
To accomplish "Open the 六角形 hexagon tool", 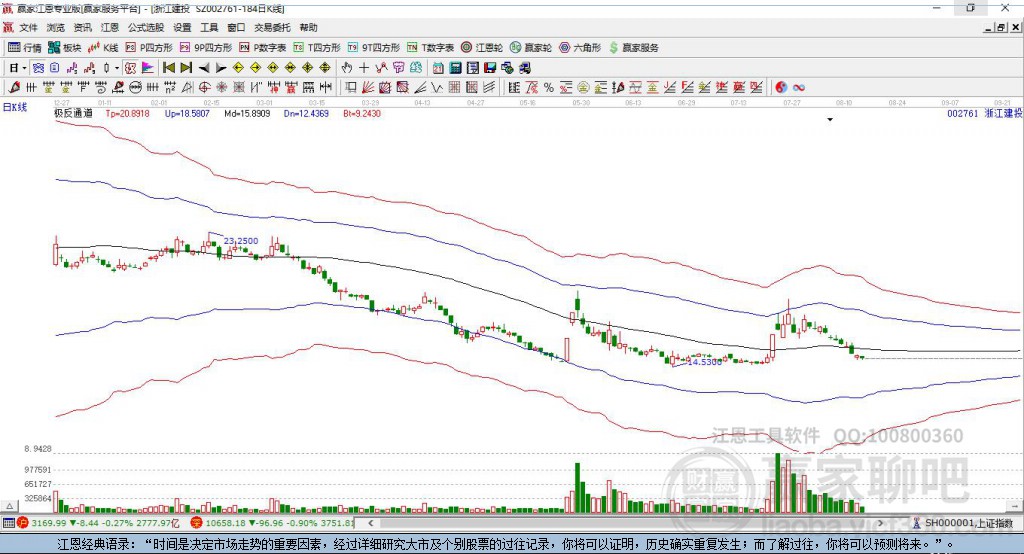I will 579,48.
